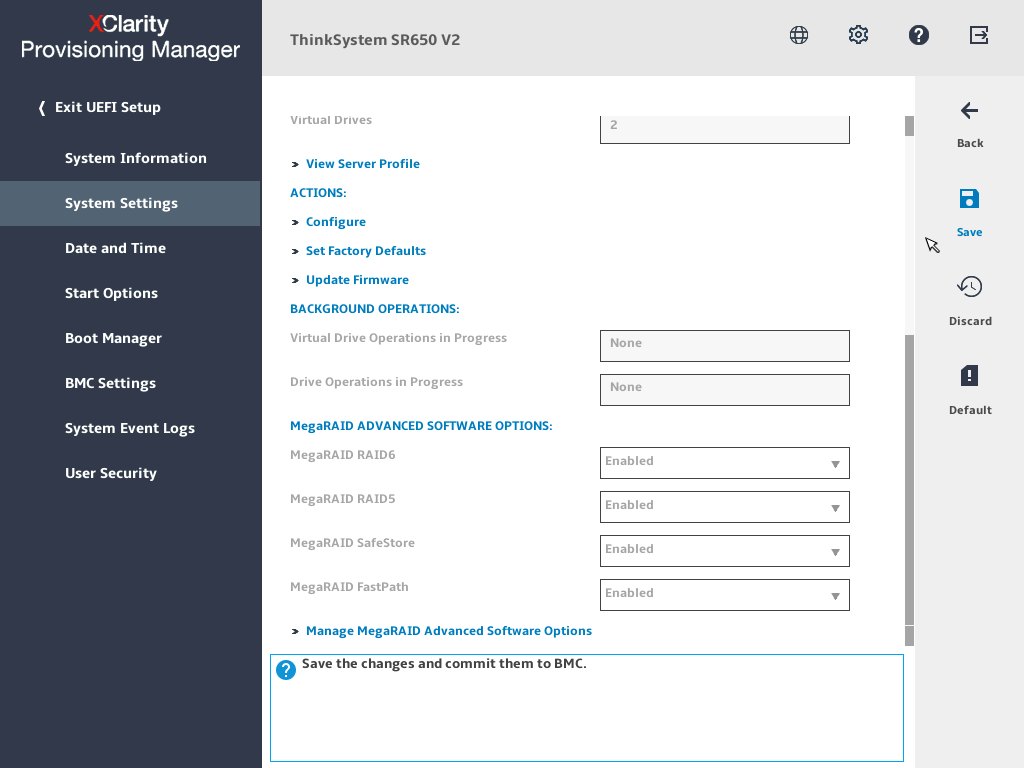Expand Manage MegaRAID Advanced Software Options arrow

pos(295,632)
